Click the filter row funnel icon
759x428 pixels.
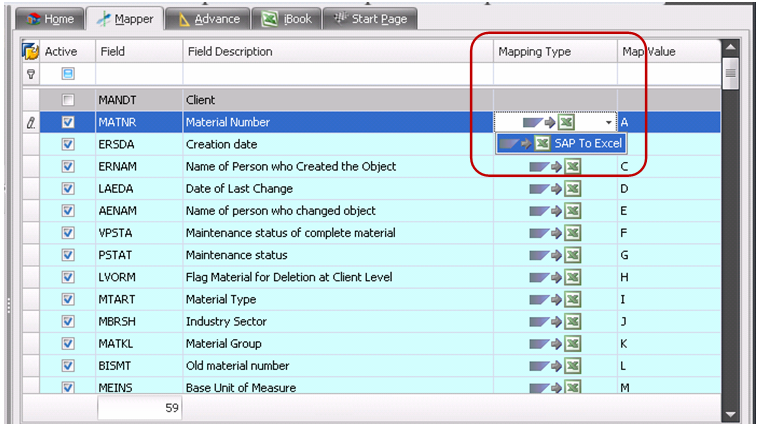[x=30, y=74]
